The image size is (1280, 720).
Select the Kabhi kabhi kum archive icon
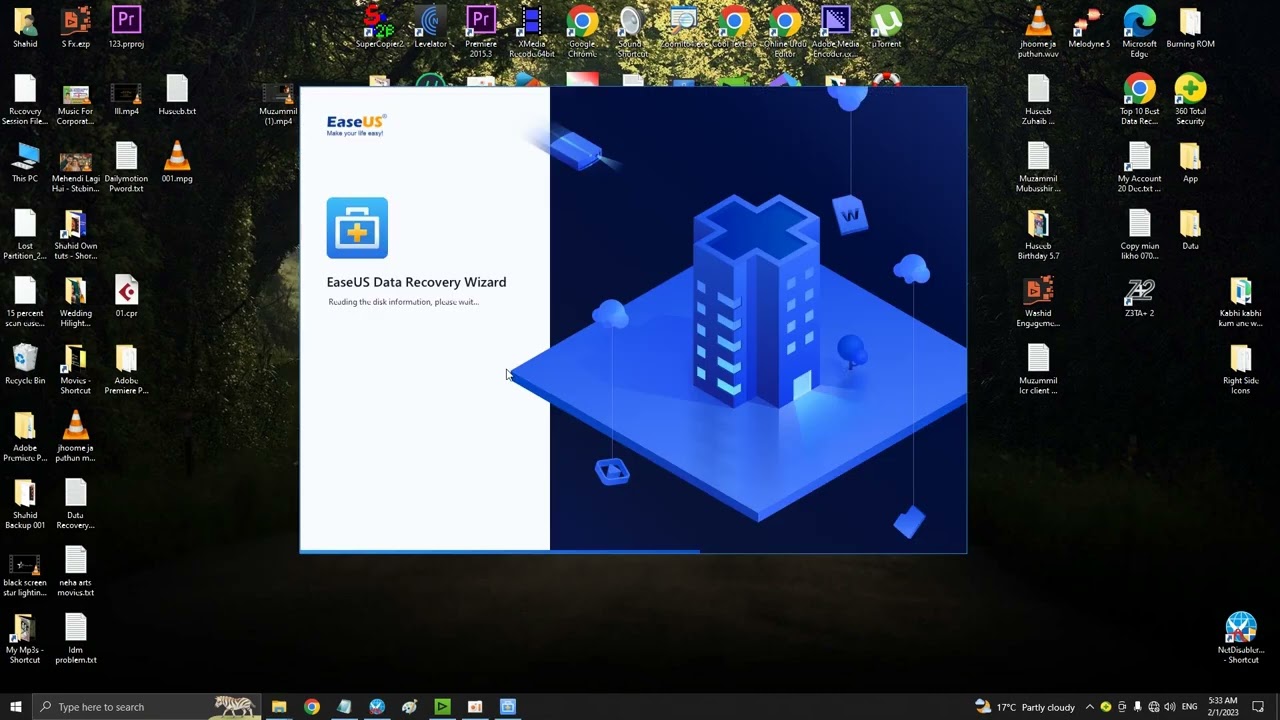(1240, 302)
